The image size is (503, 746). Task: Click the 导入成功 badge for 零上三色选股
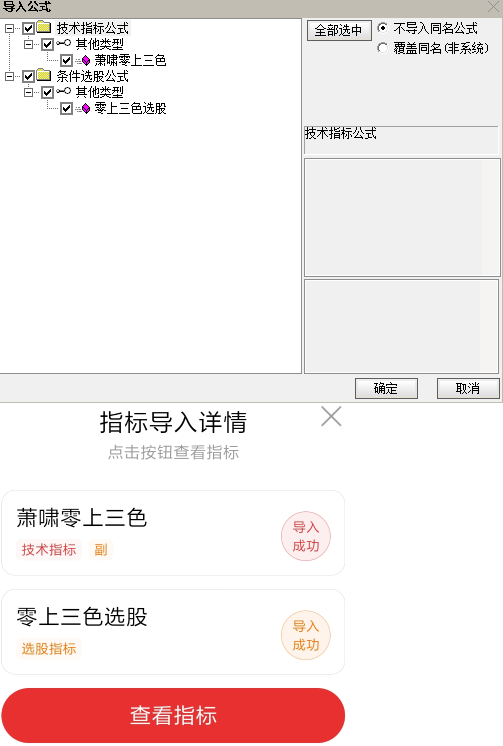click(306, 636)
